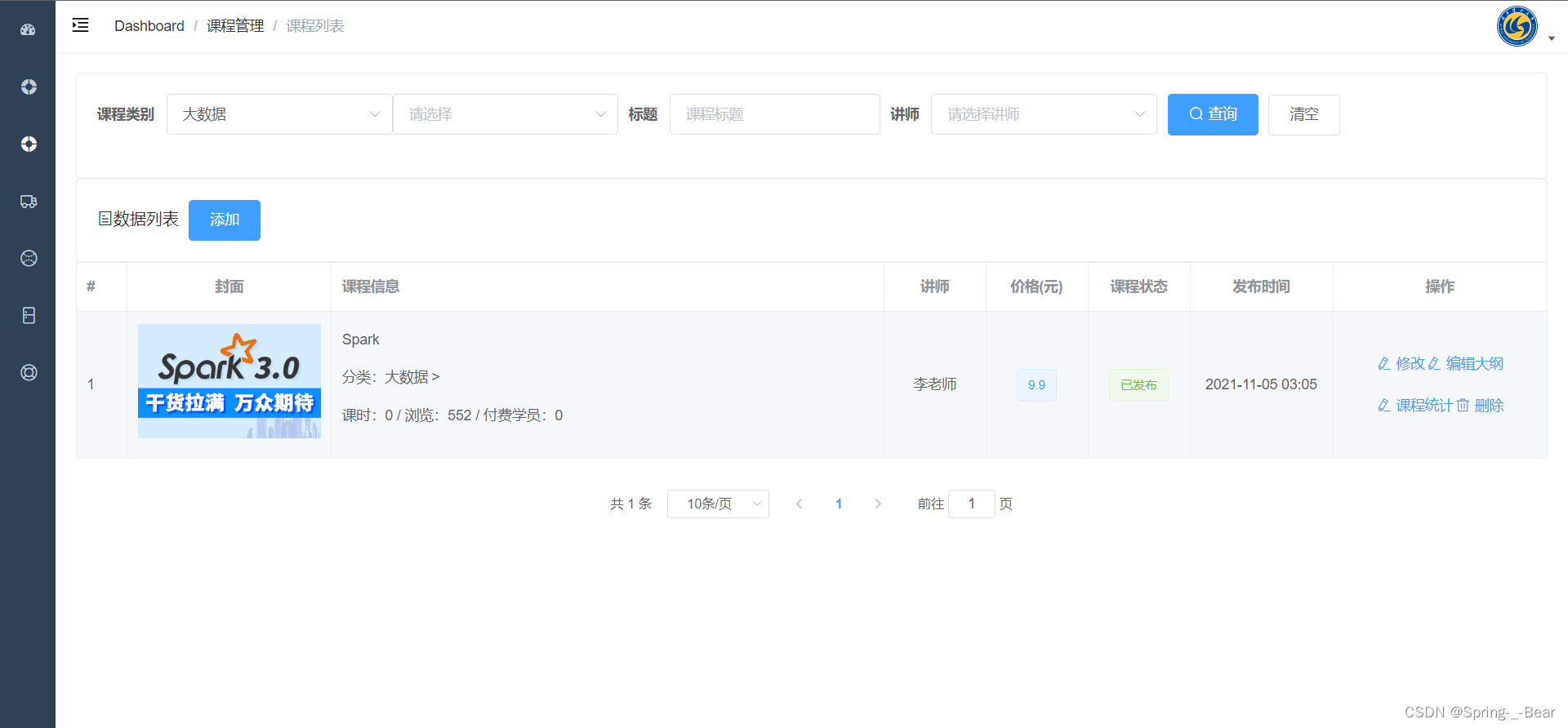Viewport: 1568px width, 728px height.
Task: Click the 共 1 条 total count text
Action: coord(630,504)
